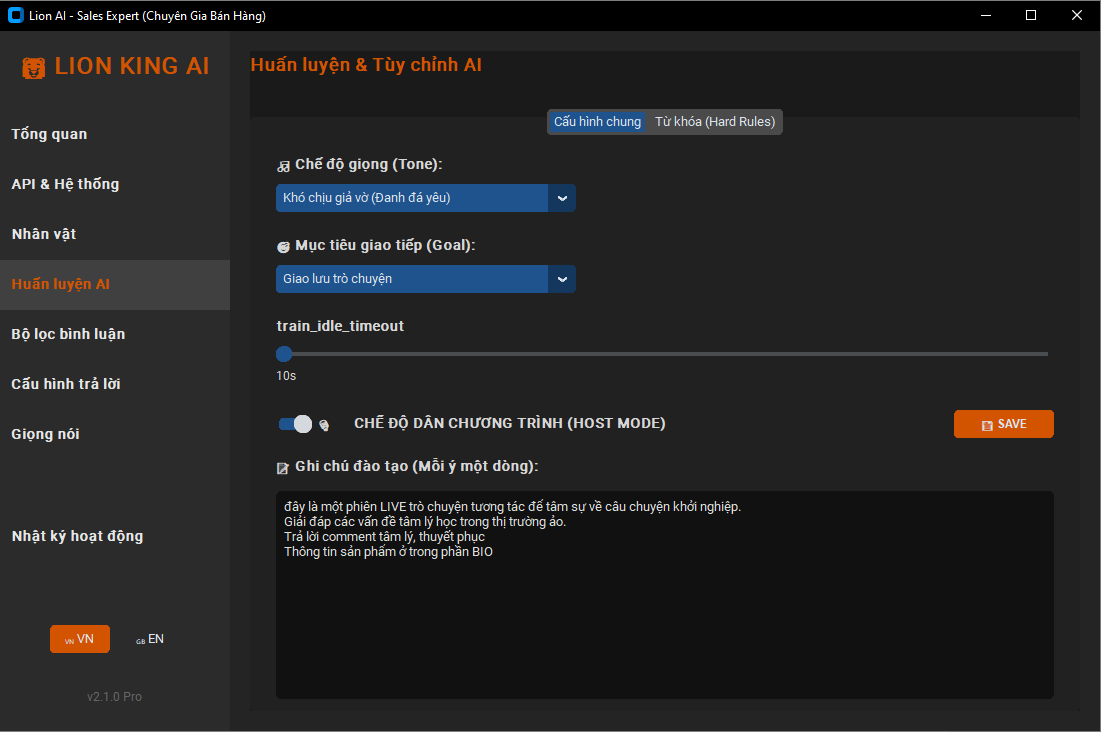Open the 'Giao lưu trò chuyện' combo box
This screenshot has width=1101, height=732.
coord(412,279)
